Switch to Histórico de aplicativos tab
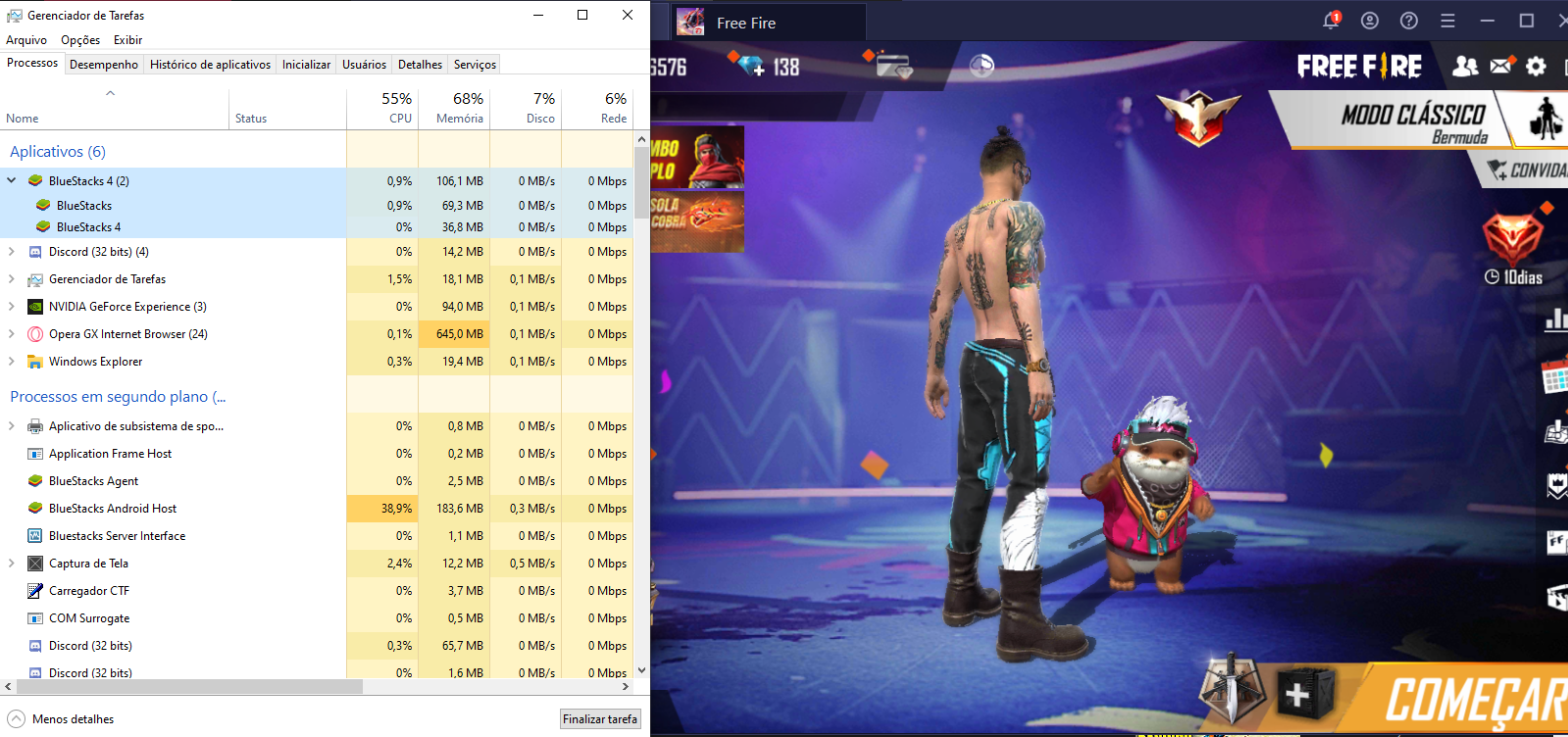Image resolution: width=1568 pixels, height=737 pixels. point(210,65)
